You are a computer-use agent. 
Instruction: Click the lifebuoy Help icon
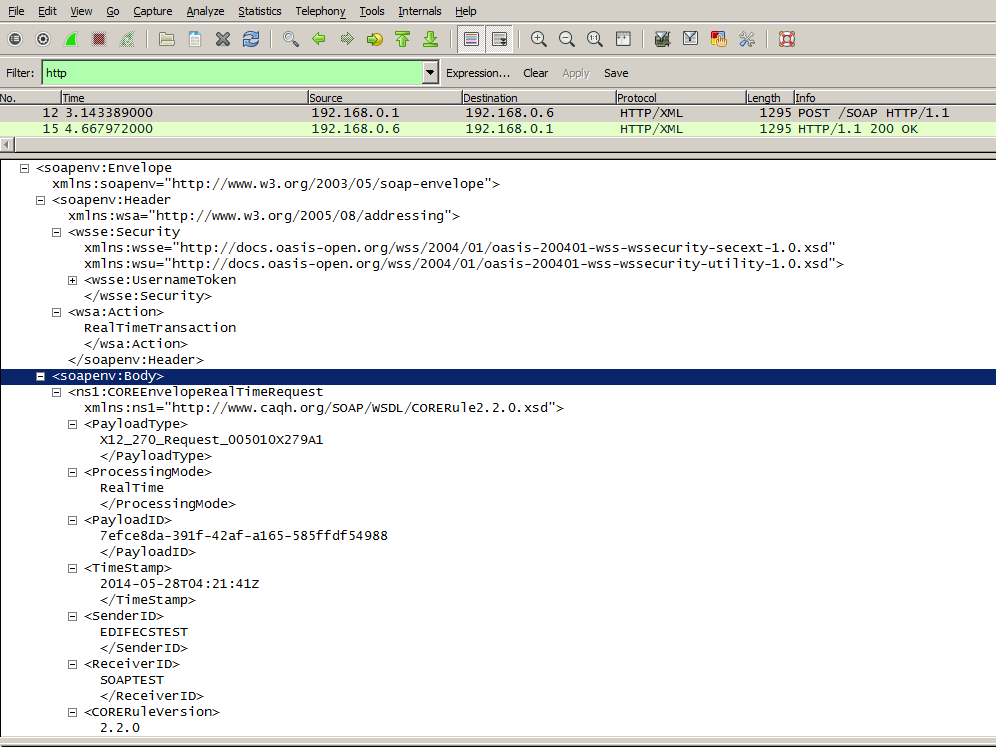point(786,39)
